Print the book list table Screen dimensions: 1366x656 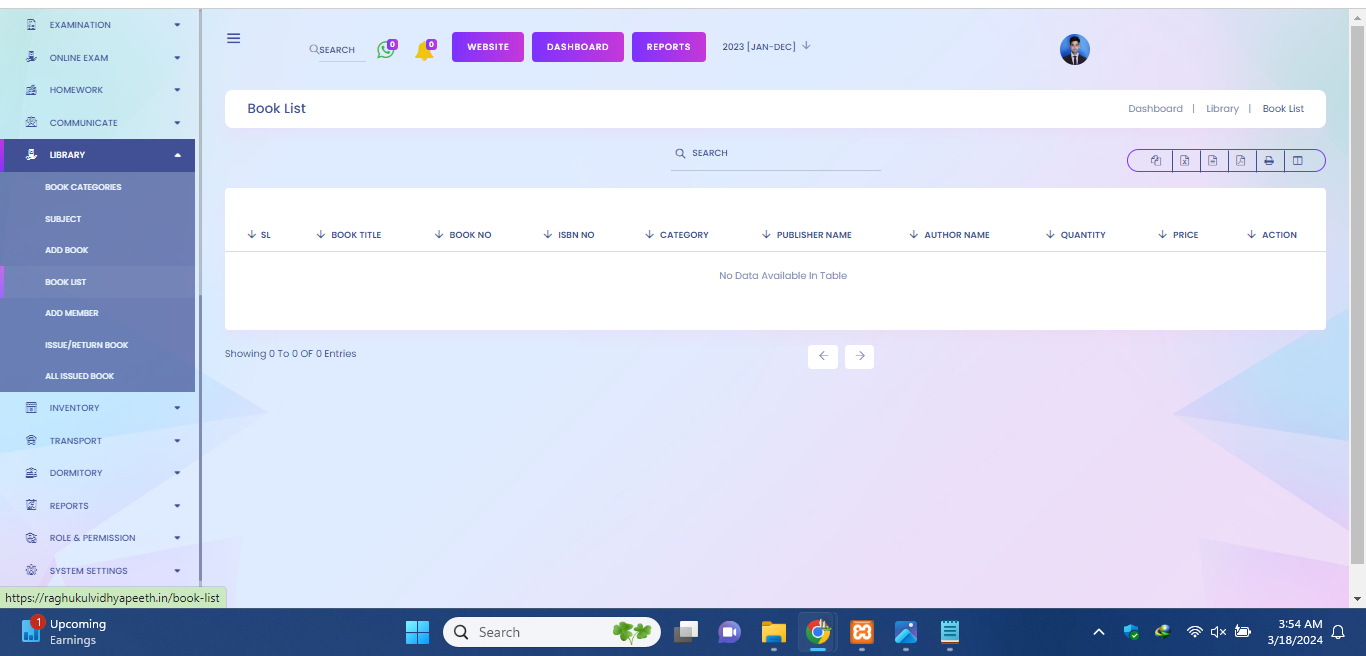pyautogui.click(x=1268, y=161)
